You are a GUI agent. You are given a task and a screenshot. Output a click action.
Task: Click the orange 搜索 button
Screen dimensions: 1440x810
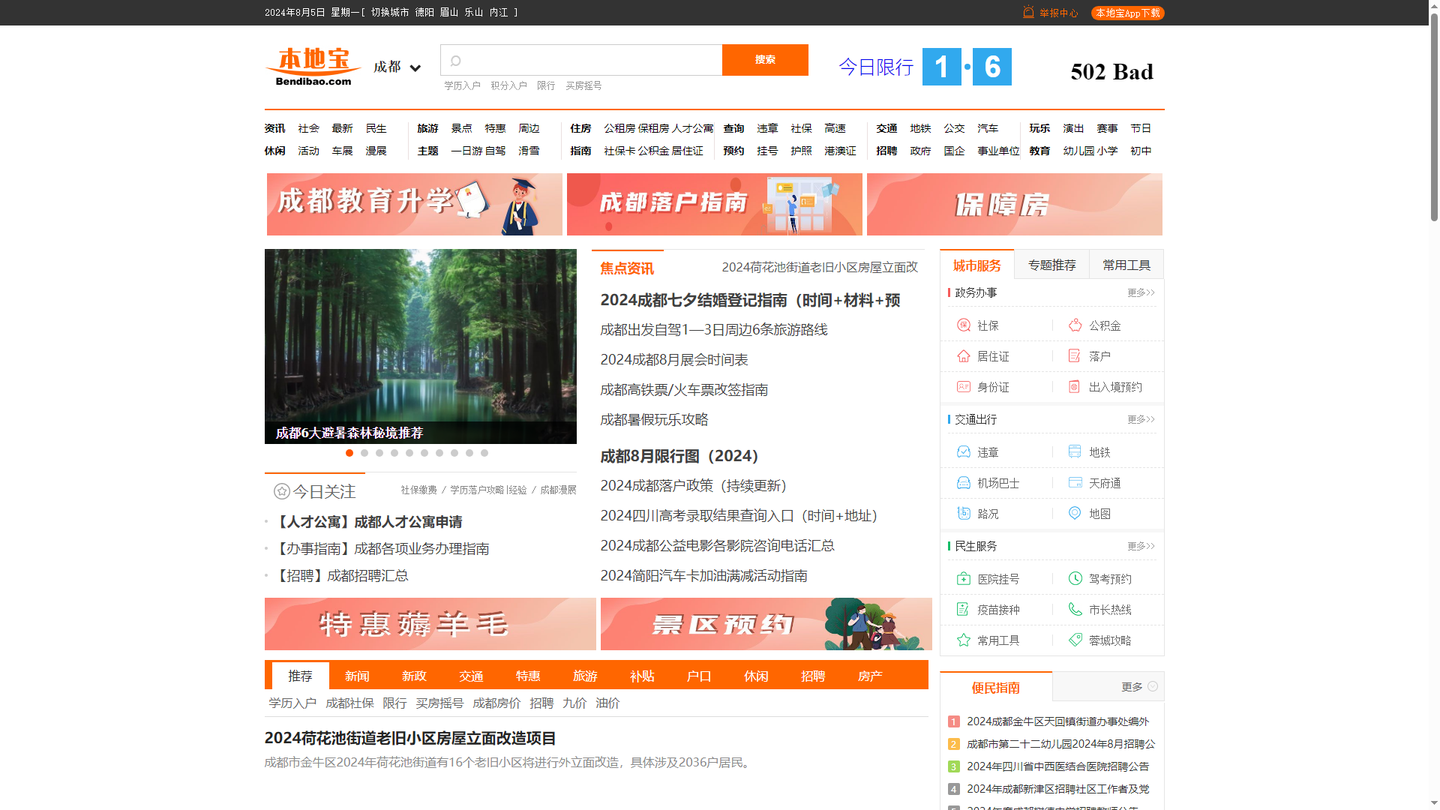pyautogui.click(x=765, y=60)
